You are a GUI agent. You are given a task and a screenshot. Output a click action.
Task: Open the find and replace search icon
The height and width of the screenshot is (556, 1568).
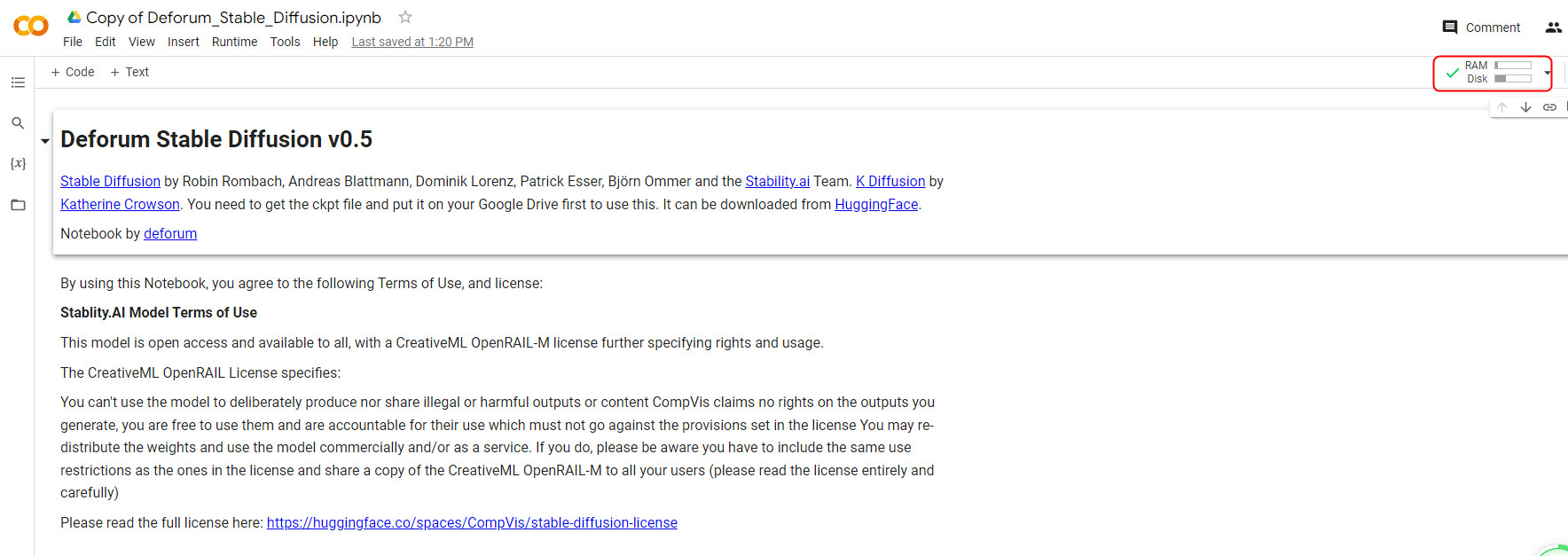point(18,123)
